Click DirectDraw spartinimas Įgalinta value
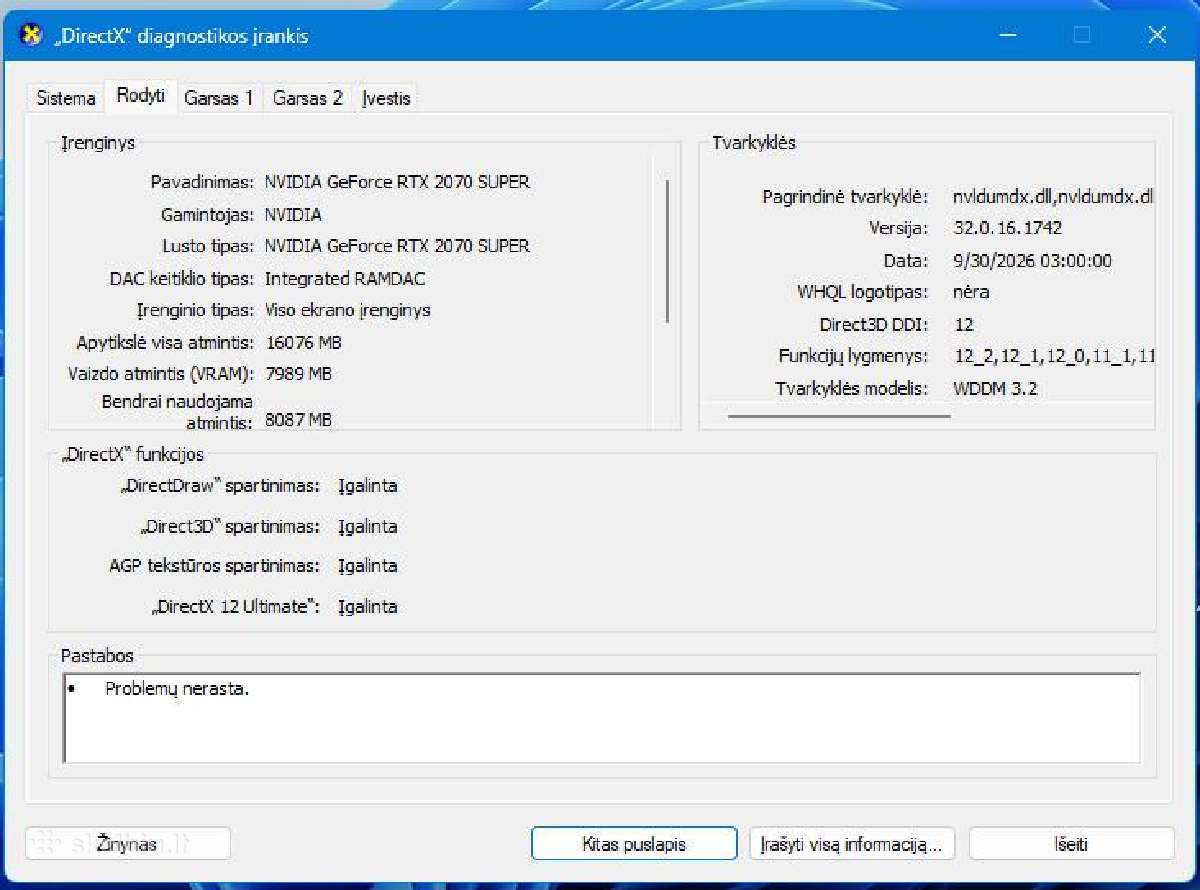1200x890 pixels. 368,486
